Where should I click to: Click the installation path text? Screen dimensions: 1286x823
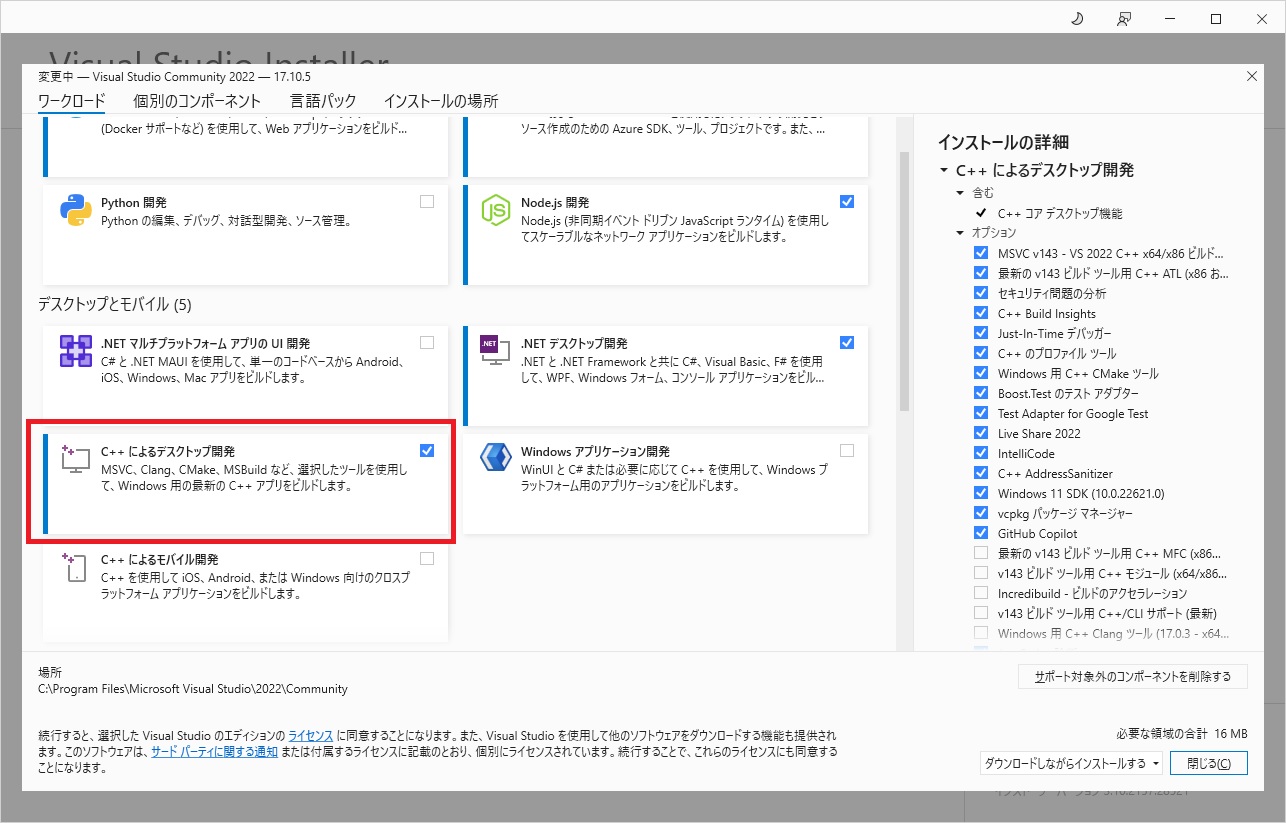point(193,689)
